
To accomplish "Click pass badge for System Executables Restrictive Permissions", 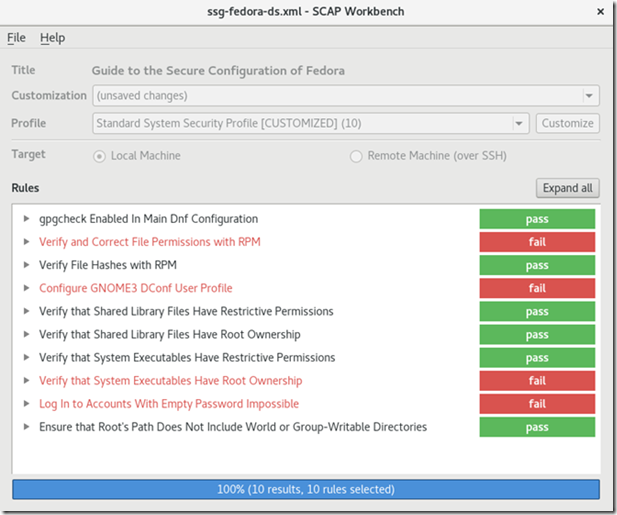I will coord(537,358).
